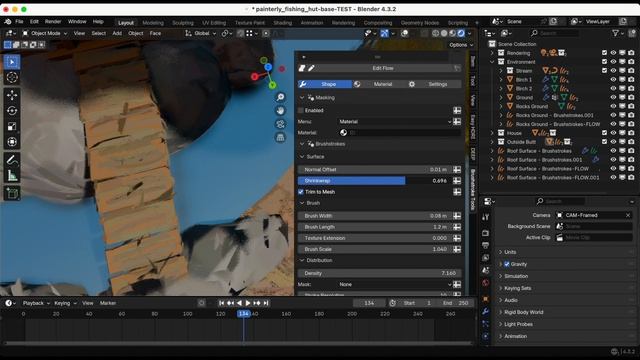The height and width of the screenshot is (360, 640).
Task: Click the Blender logo menu icon
Action: 8,22
